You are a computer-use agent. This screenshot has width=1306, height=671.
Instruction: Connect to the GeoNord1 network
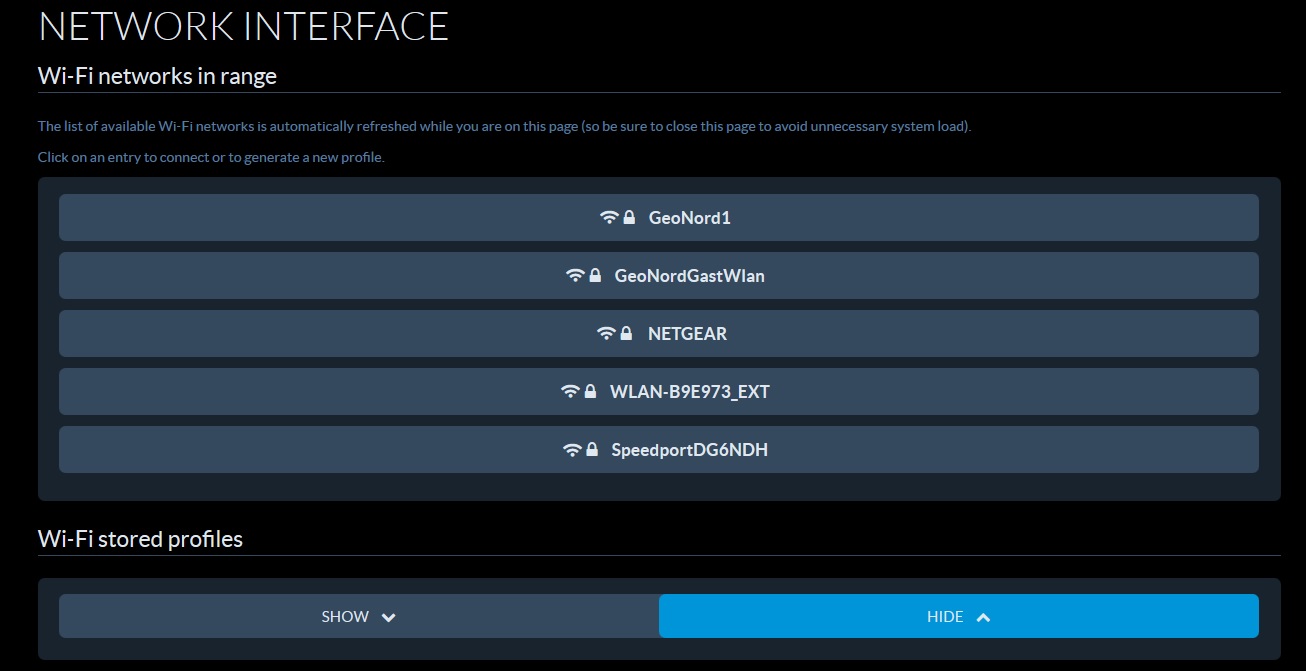pyautogui.click(x=658, y=217)
